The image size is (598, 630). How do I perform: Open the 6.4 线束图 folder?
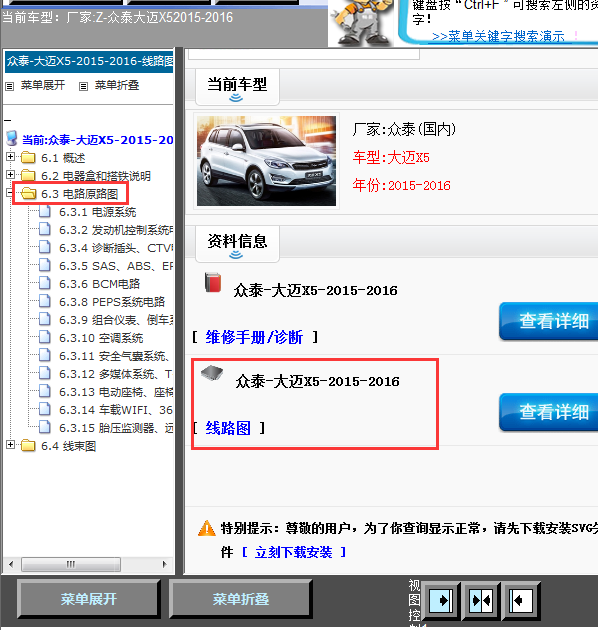(68, 446)
